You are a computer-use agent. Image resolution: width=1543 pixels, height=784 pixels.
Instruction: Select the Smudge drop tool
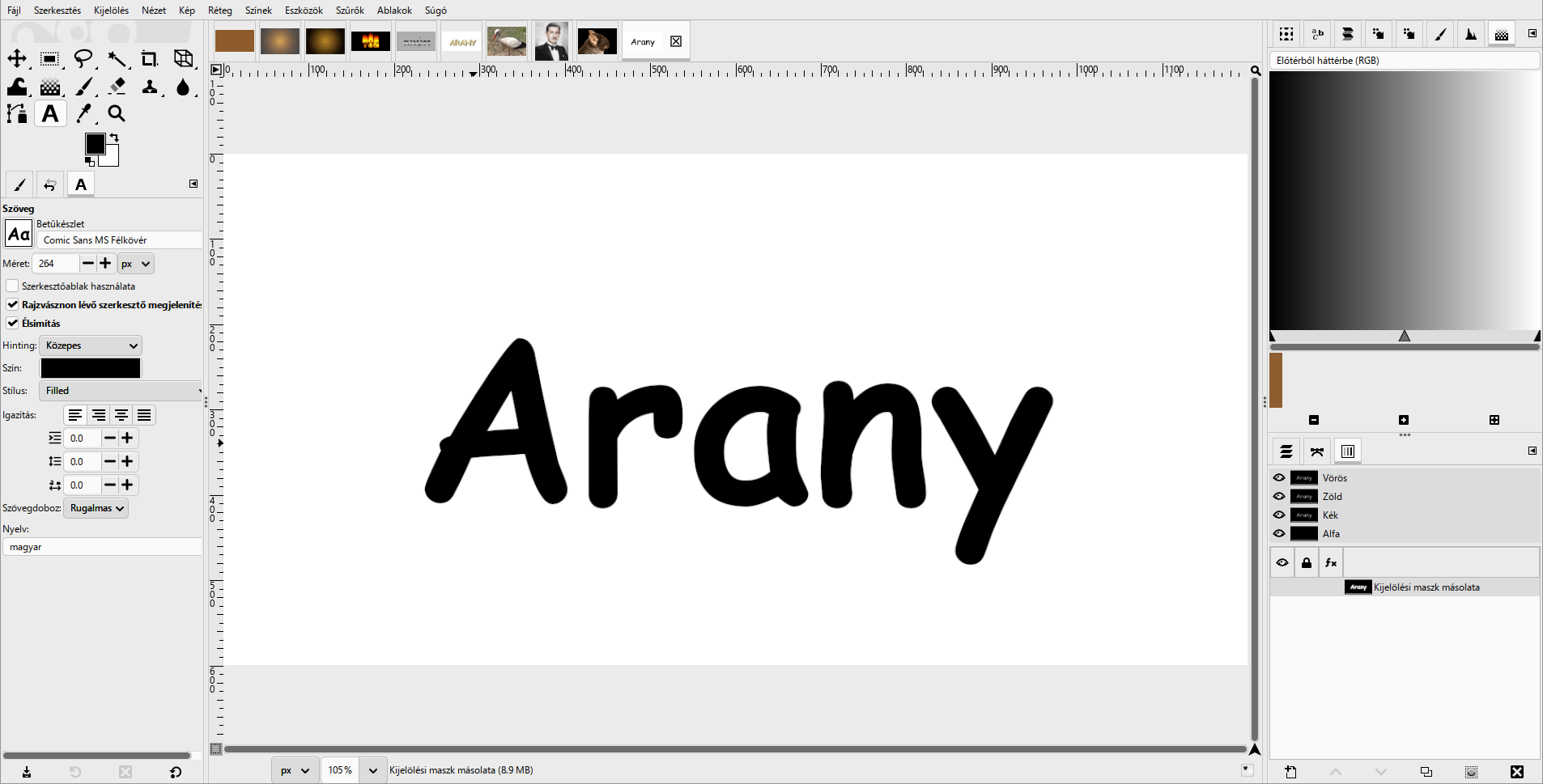[x=184, y=87]
